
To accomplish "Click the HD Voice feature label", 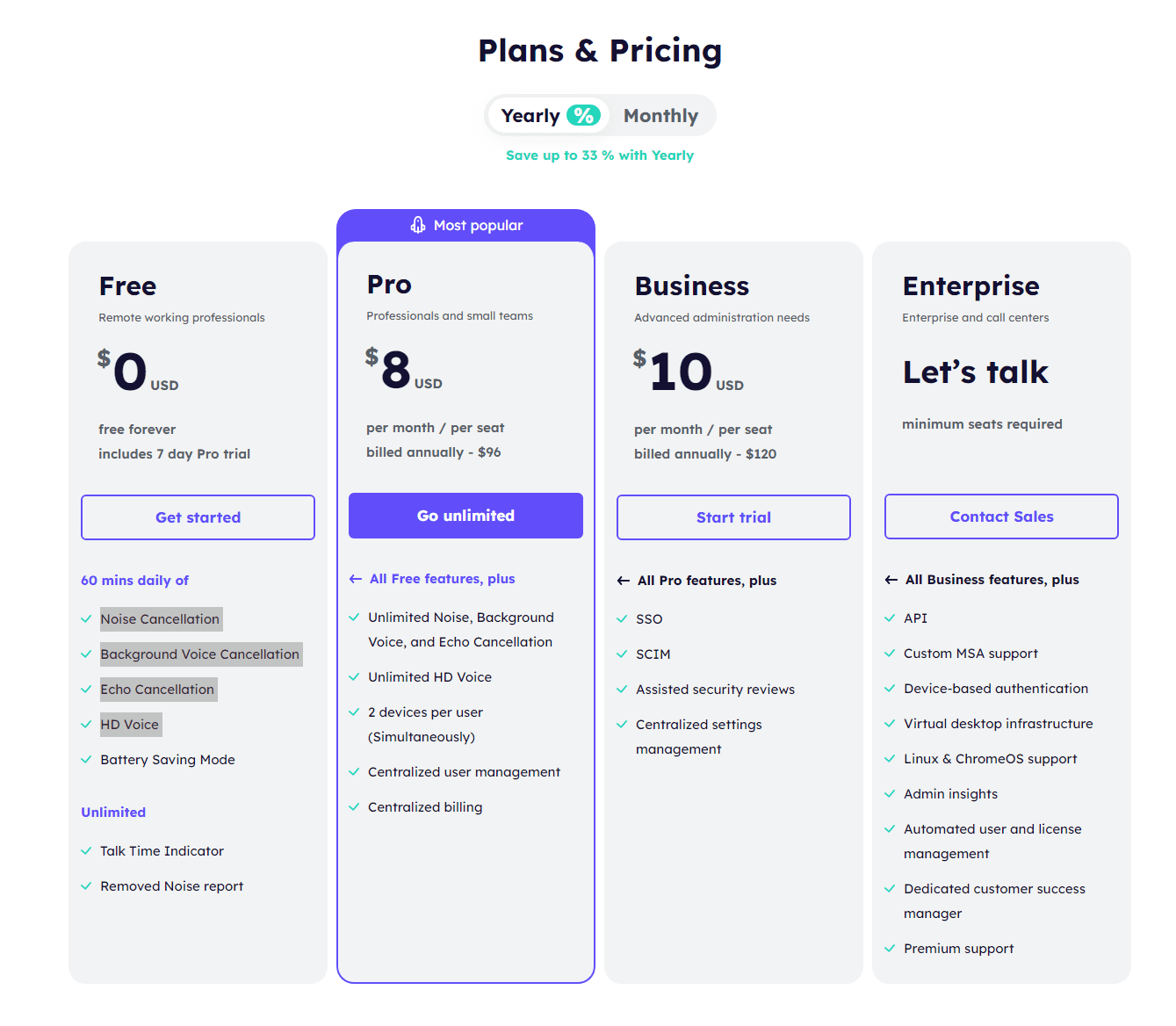I will point(130,725).
